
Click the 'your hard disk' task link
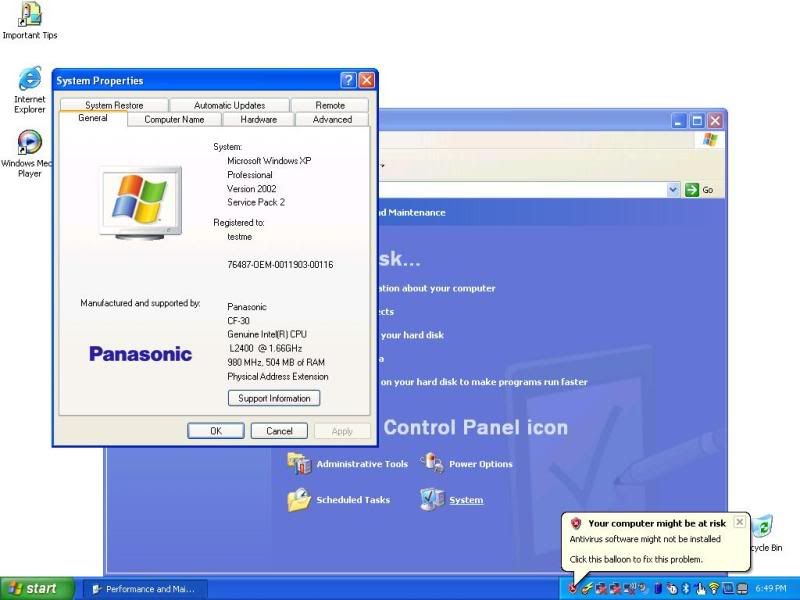412,335
